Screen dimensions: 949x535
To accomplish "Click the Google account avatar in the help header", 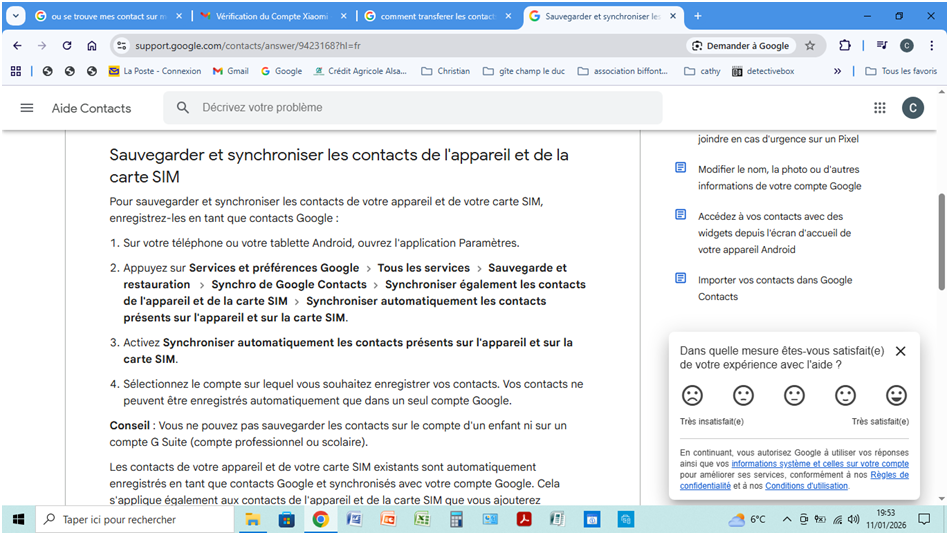I will click(x=912, y=108).
